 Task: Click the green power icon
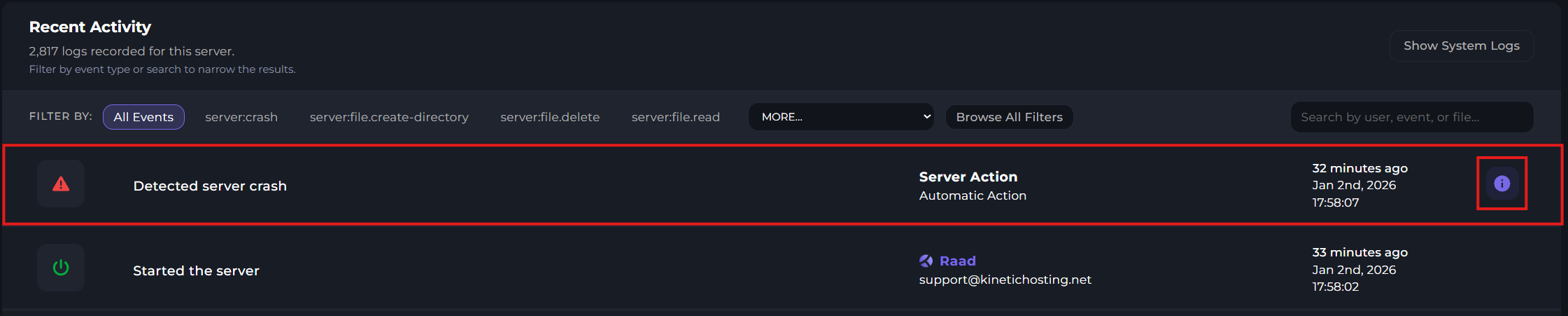pos(61,268)
